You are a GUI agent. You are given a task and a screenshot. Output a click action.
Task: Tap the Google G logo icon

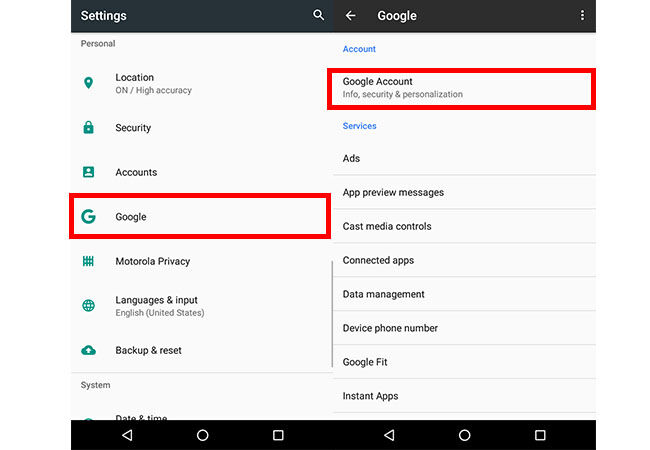click(x=88, y=216)
